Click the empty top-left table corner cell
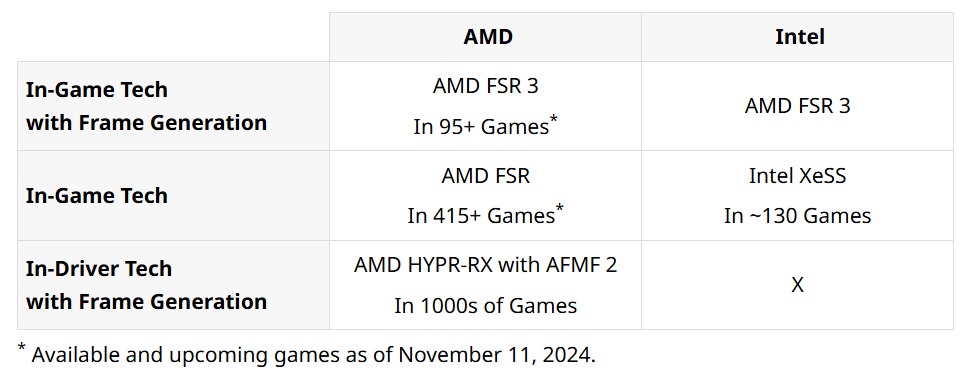This screenshot has height=383, width=962. (x=173, y=37)
